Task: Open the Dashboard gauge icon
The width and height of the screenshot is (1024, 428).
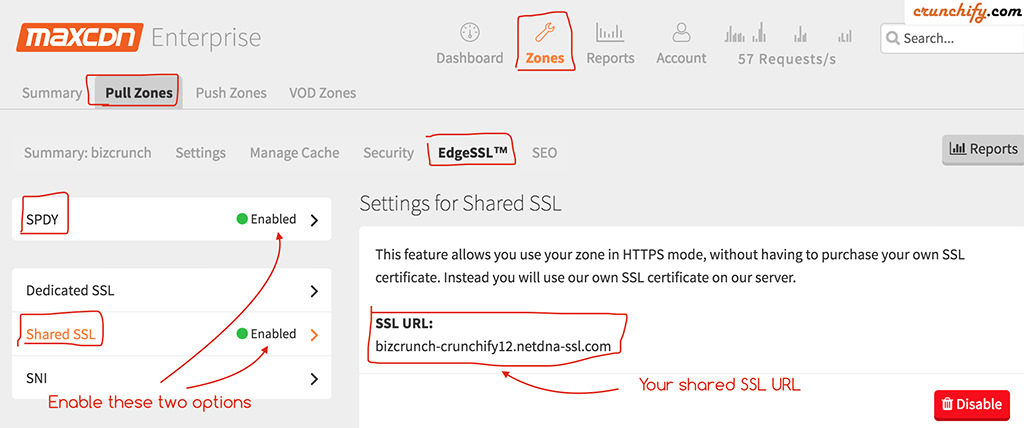Action: [x=470, y=33]
